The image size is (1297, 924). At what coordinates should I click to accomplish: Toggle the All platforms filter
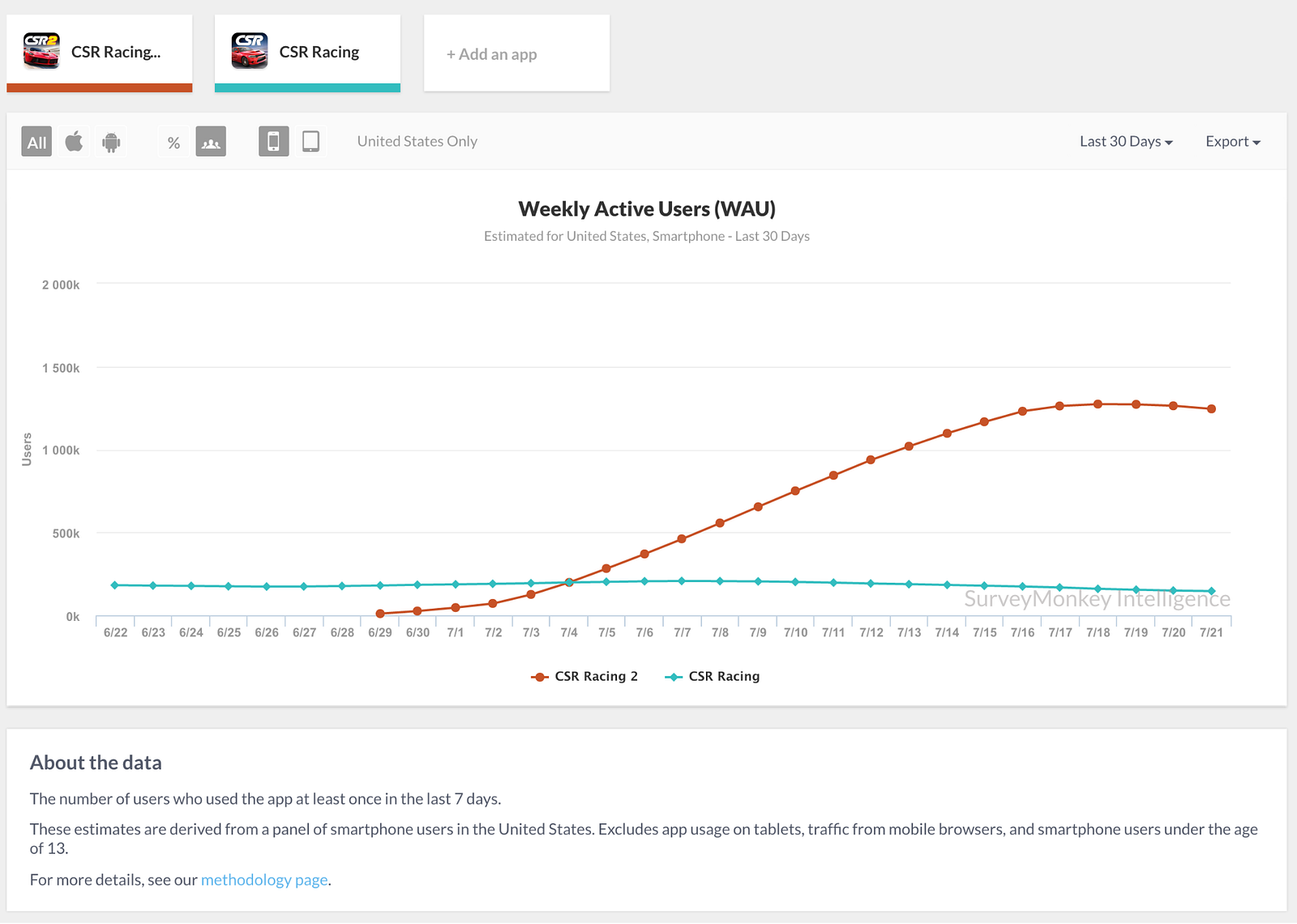[x=36, y=142]
